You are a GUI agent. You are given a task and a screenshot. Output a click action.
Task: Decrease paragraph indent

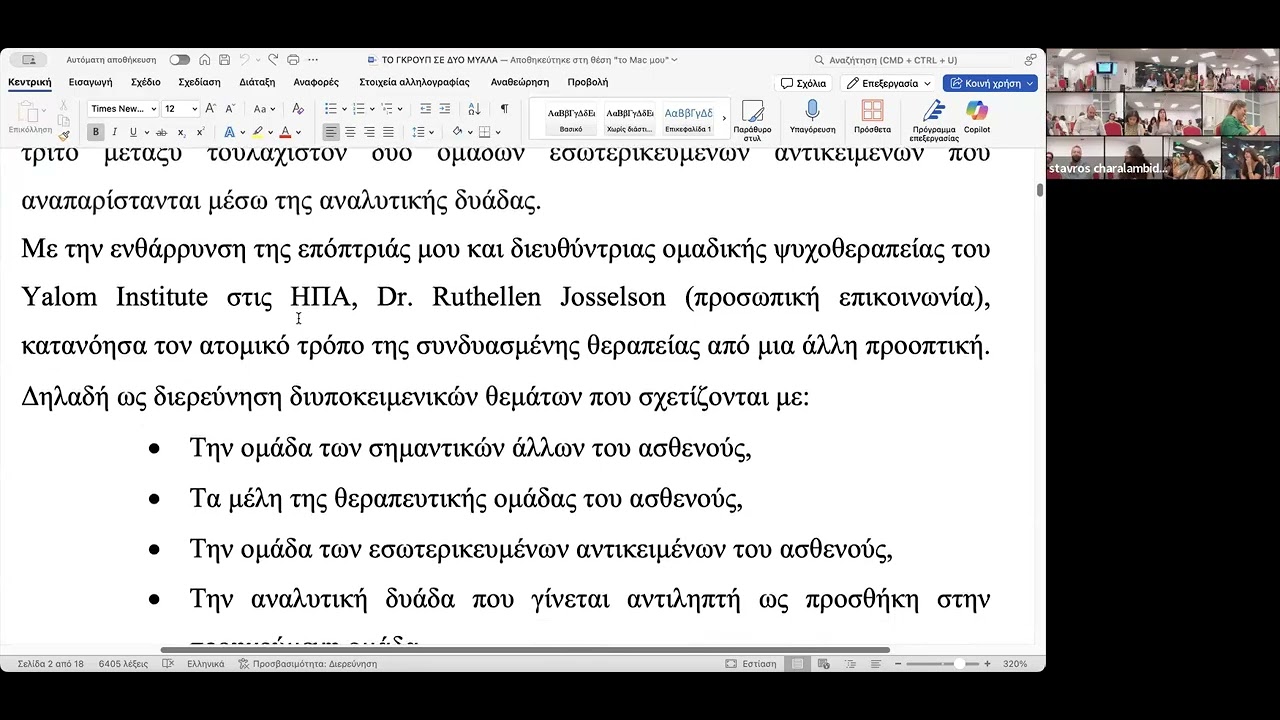click(x=425, y=108)
